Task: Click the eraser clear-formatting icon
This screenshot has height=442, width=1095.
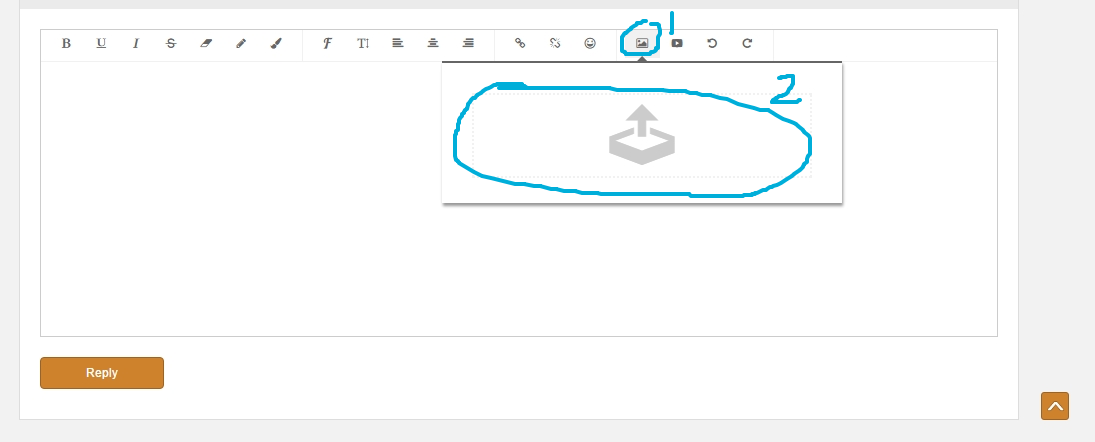Action: [x=206, y=44]
